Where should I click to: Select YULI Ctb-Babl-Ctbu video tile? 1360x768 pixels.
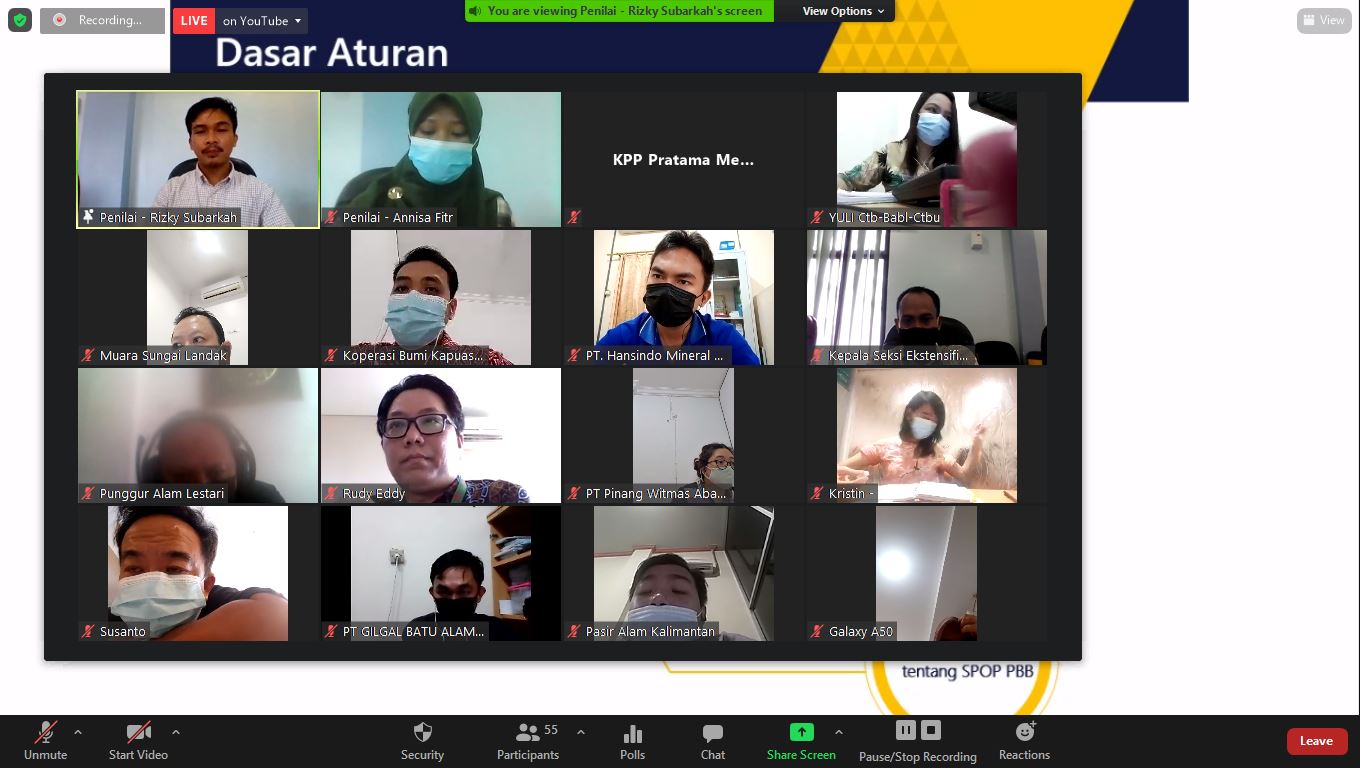click(927, 160)
